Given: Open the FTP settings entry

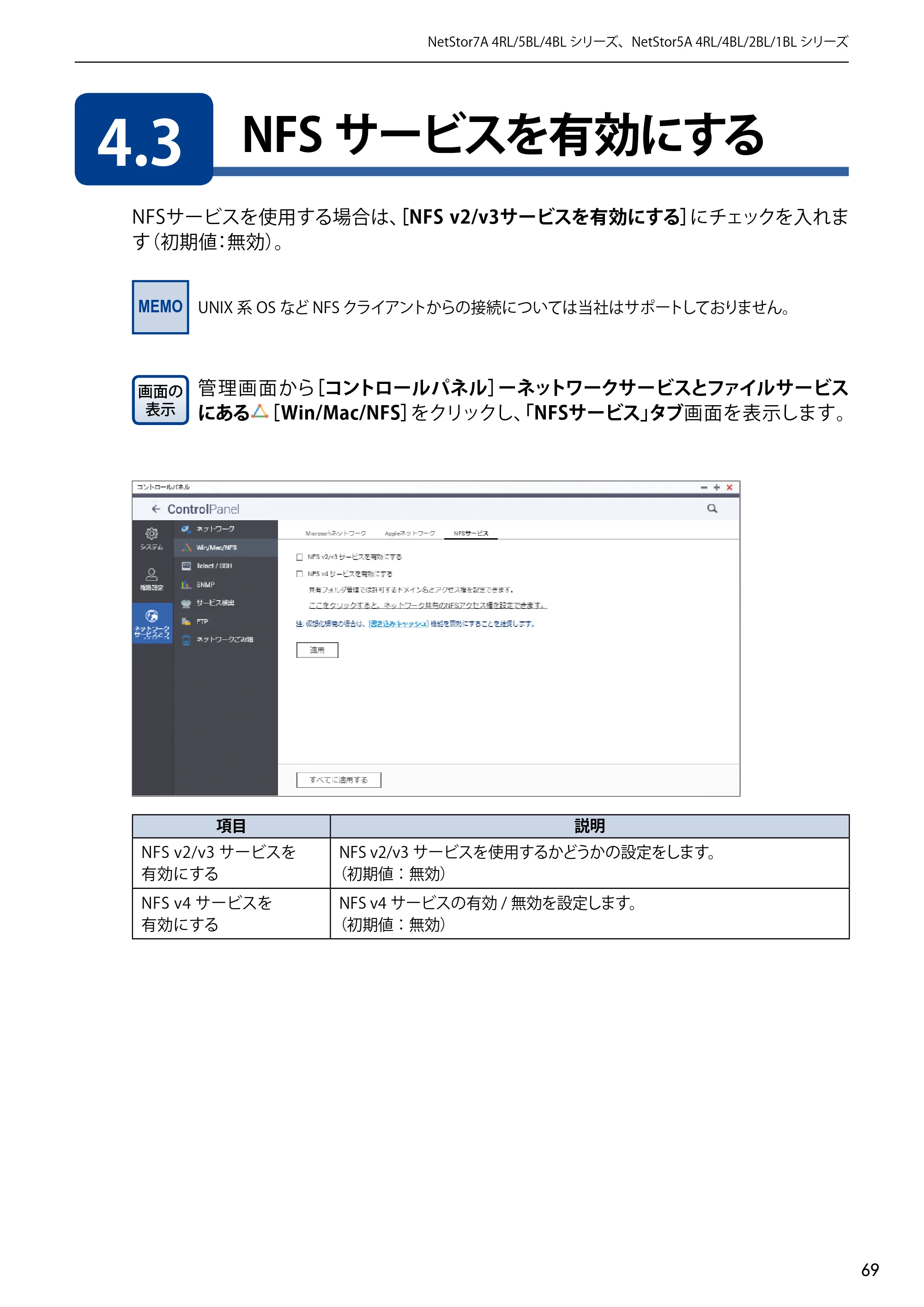Looking at the screenshot, I should click(225, 622).
